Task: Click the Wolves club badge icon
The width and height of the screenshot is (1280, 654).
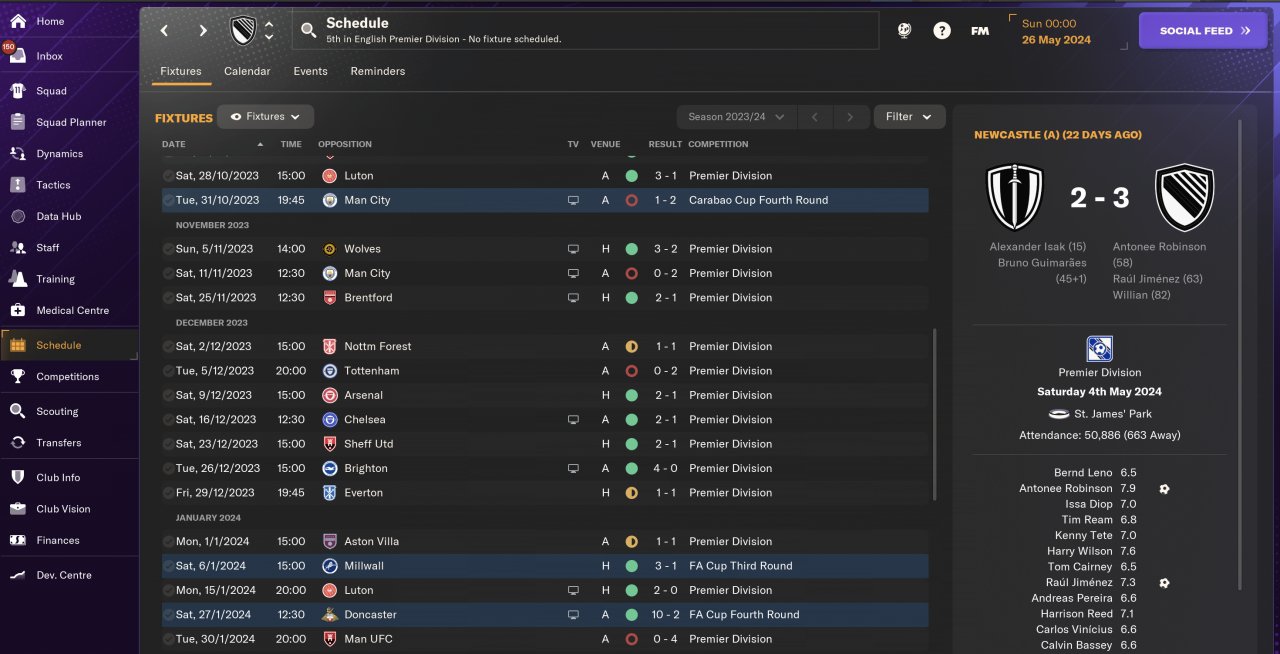Action: pyautogui.click(x=329, y=249)
